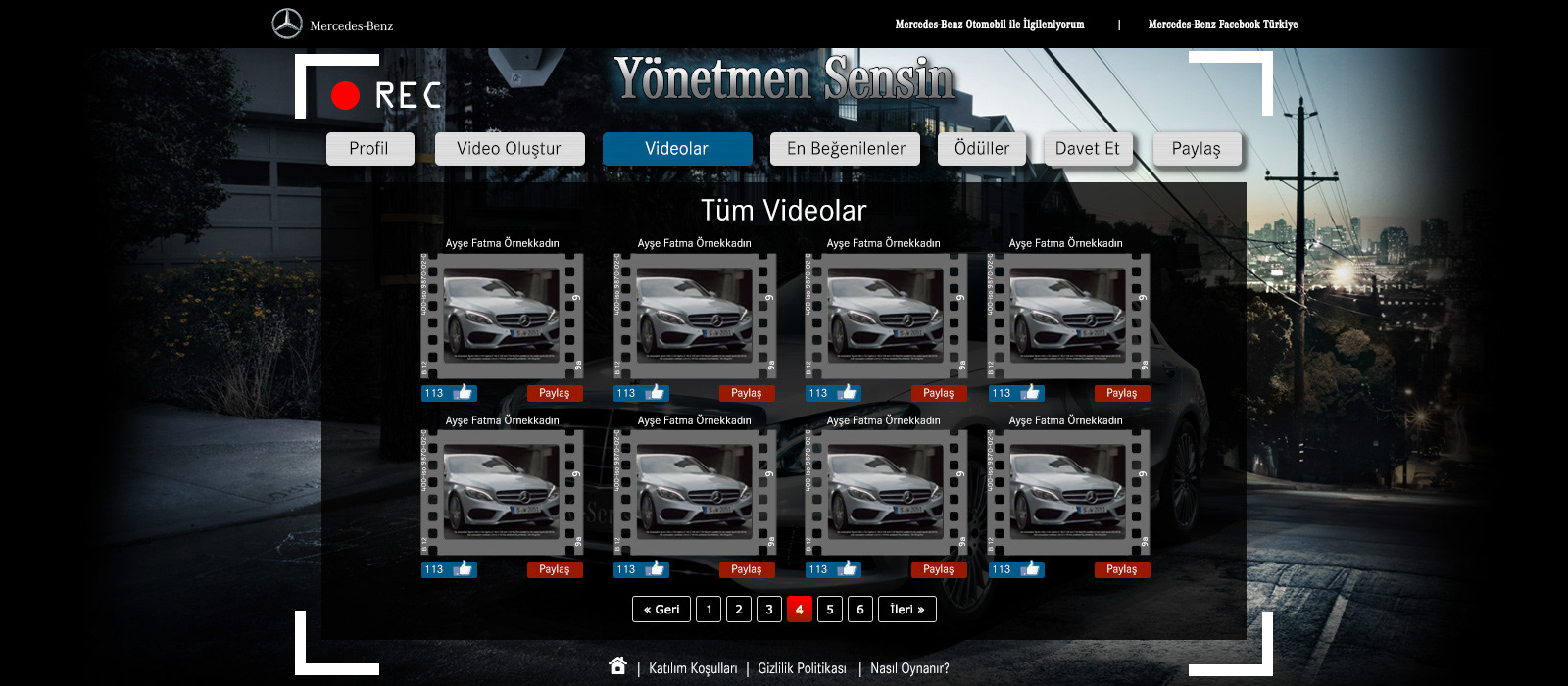Go forward with the İleri » button
This screenshot has height=686, width=1568.
pos(907,610)
